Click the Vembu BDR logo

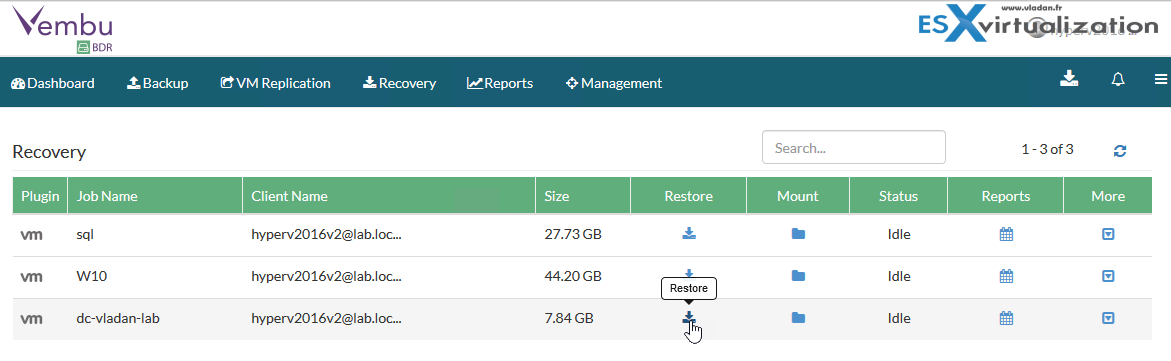(x=63, y=30)
